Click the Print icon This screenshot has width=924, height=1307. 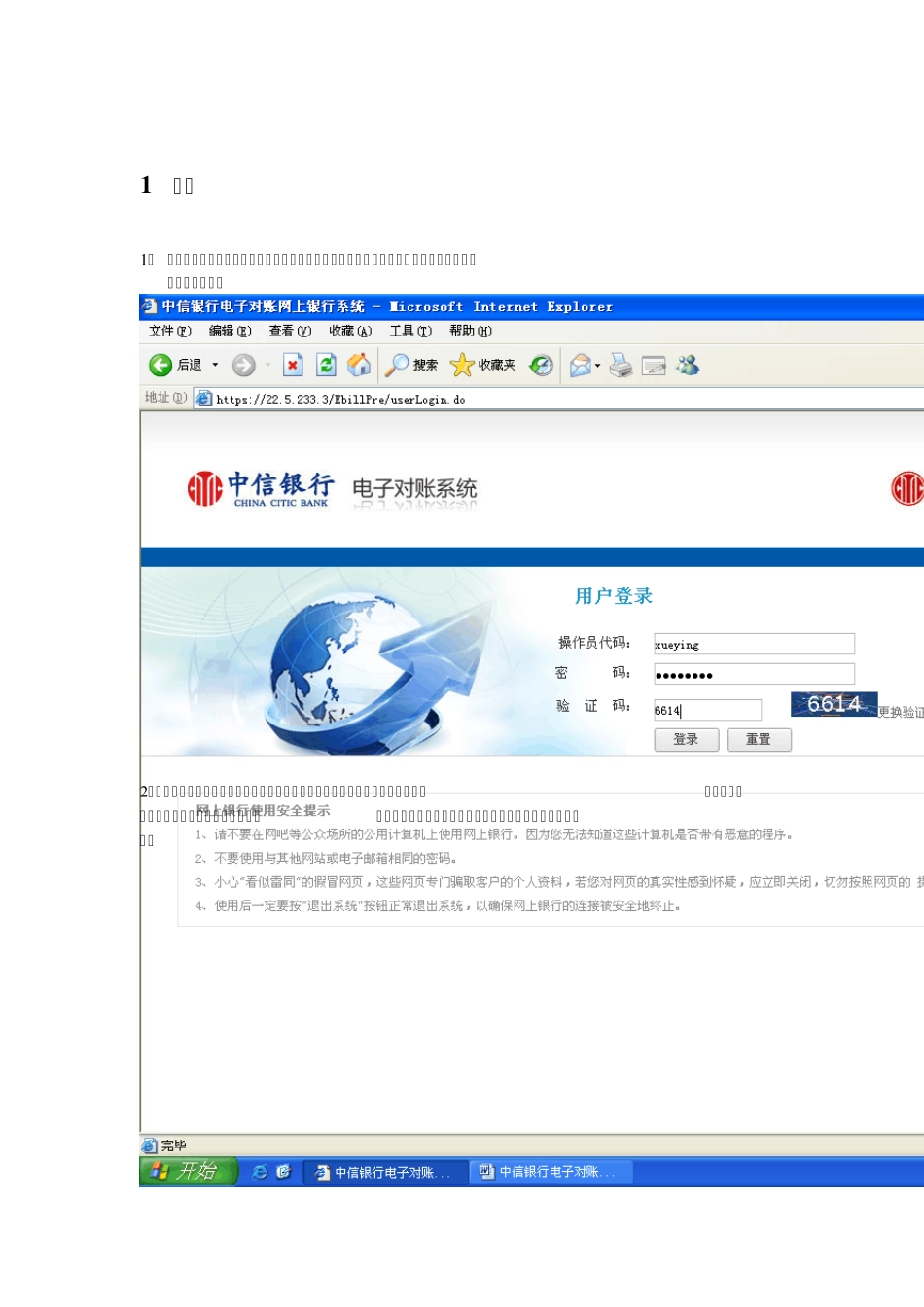622,365
